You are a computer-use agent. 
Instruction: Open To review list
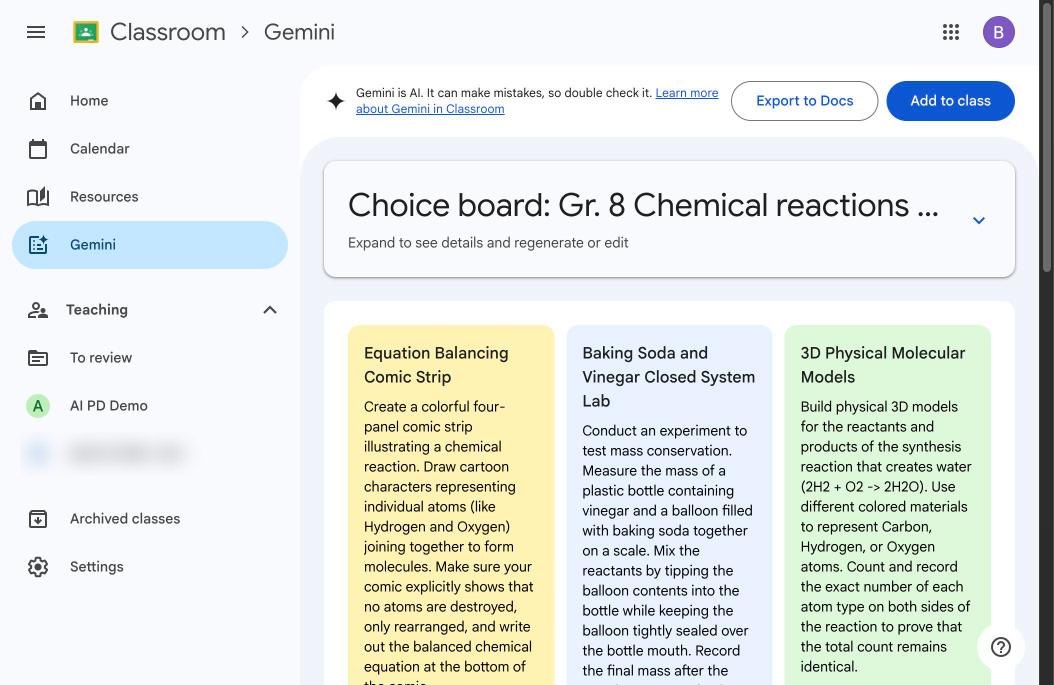point(149,358)
